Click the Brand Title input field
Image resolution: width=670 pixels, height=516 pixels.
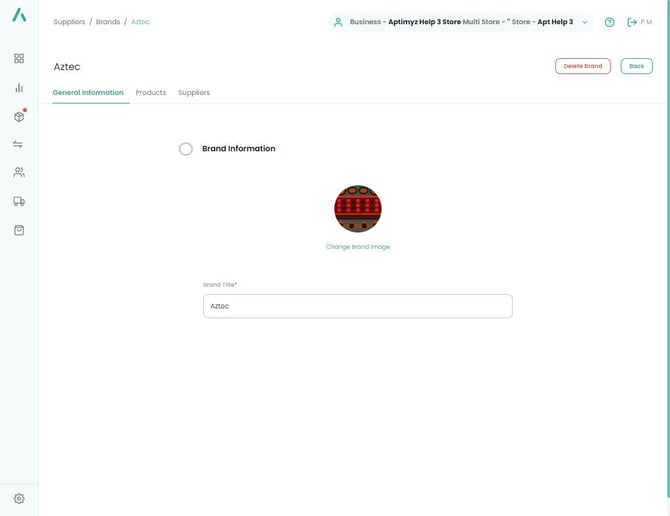(x=358, y=306)
